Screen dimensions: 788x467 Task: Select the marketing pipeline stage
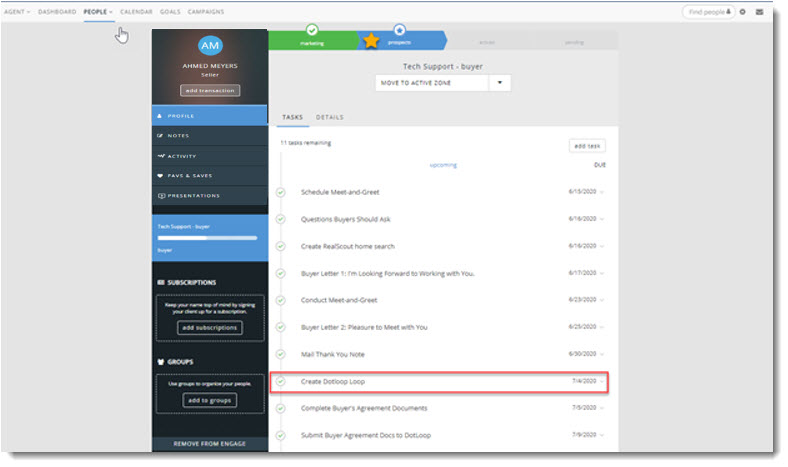pos(312,43)
